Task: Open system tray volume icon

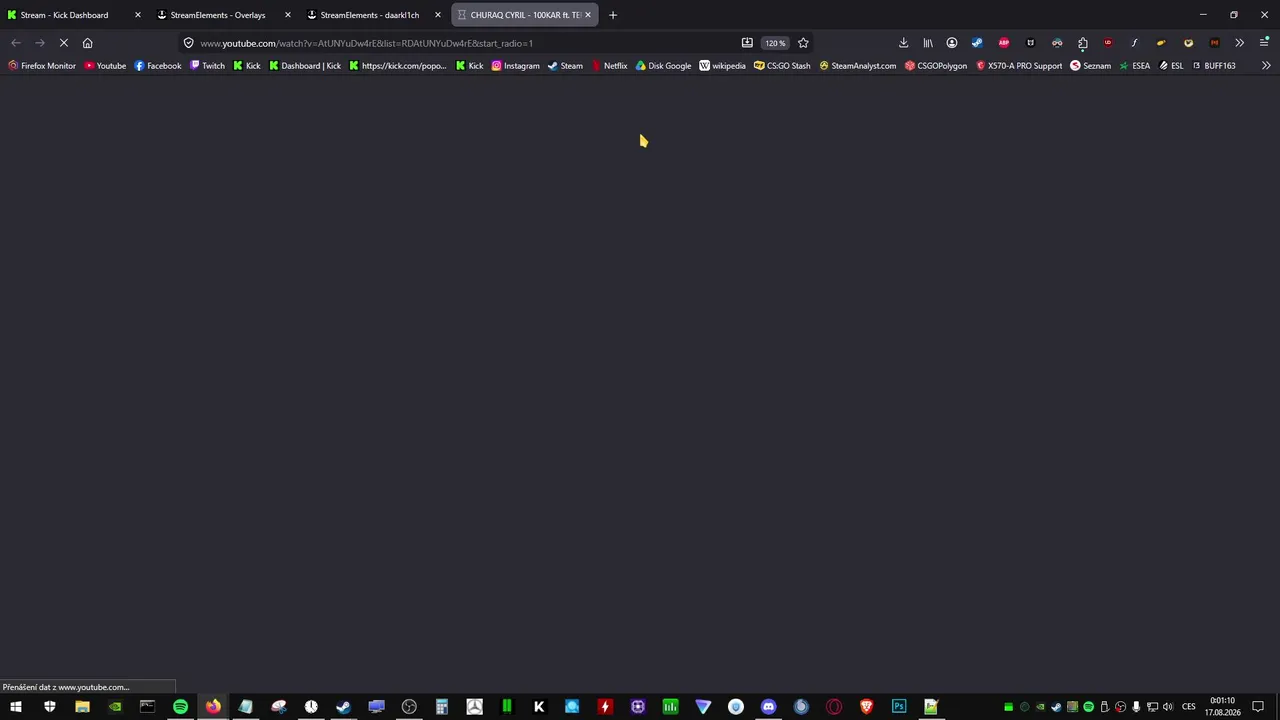Action: [1168, 707]
